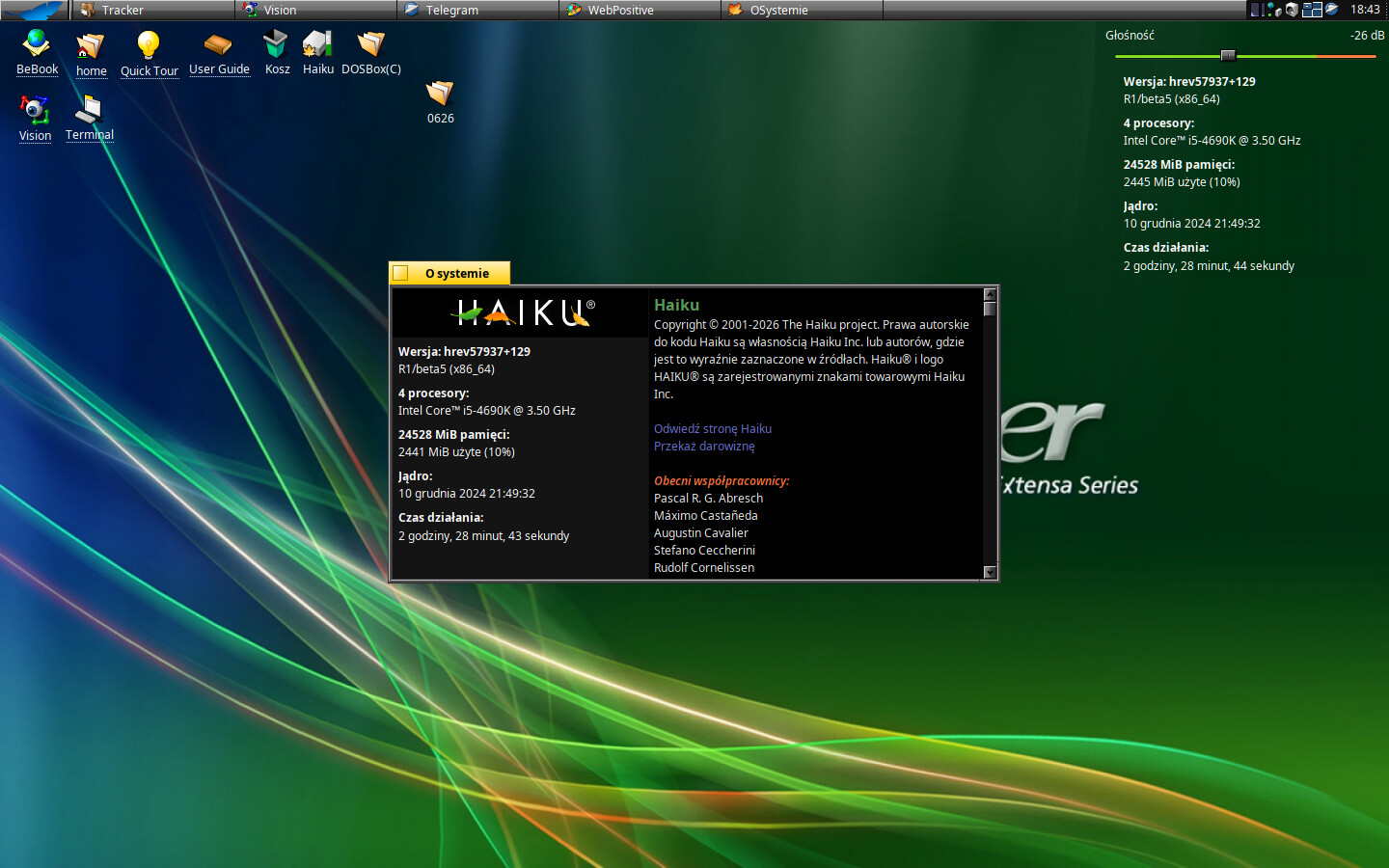Select the Kosz trash bin icon
1389x868 pixels.
tap(277, 44)
